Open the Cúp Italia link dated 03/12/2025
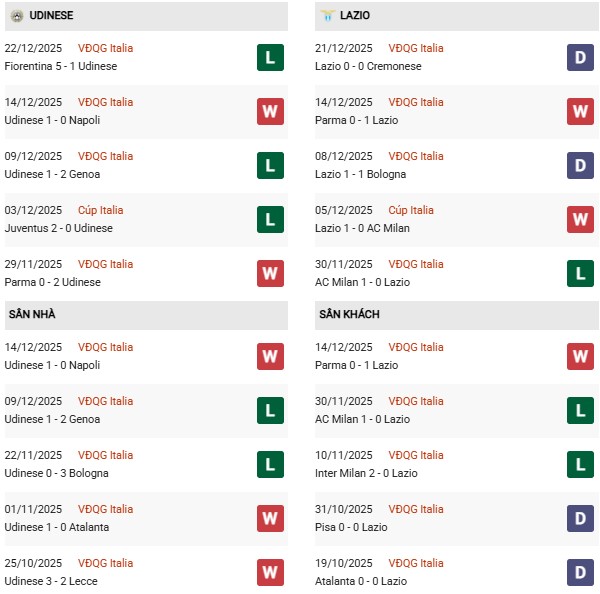This screenshot has width=600, height=594. click(101, 210)
